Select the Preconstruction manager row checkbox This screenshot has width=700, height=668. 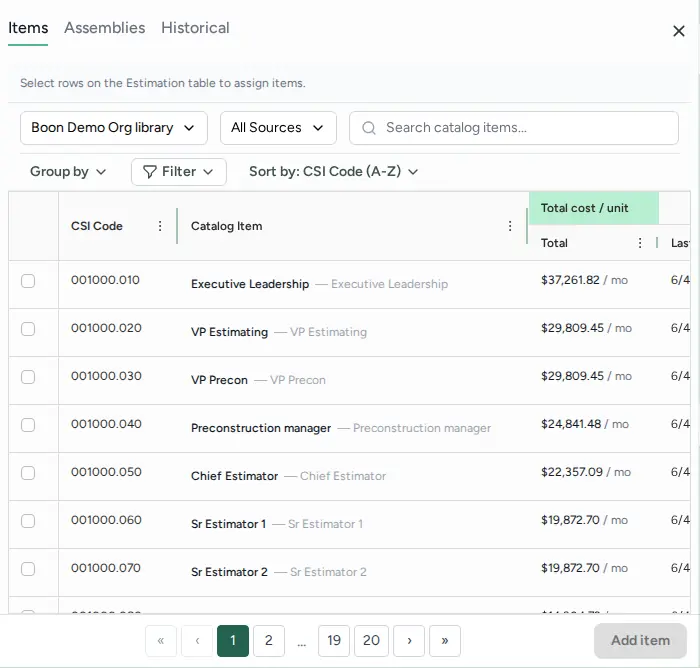click(x=28, y=425)
